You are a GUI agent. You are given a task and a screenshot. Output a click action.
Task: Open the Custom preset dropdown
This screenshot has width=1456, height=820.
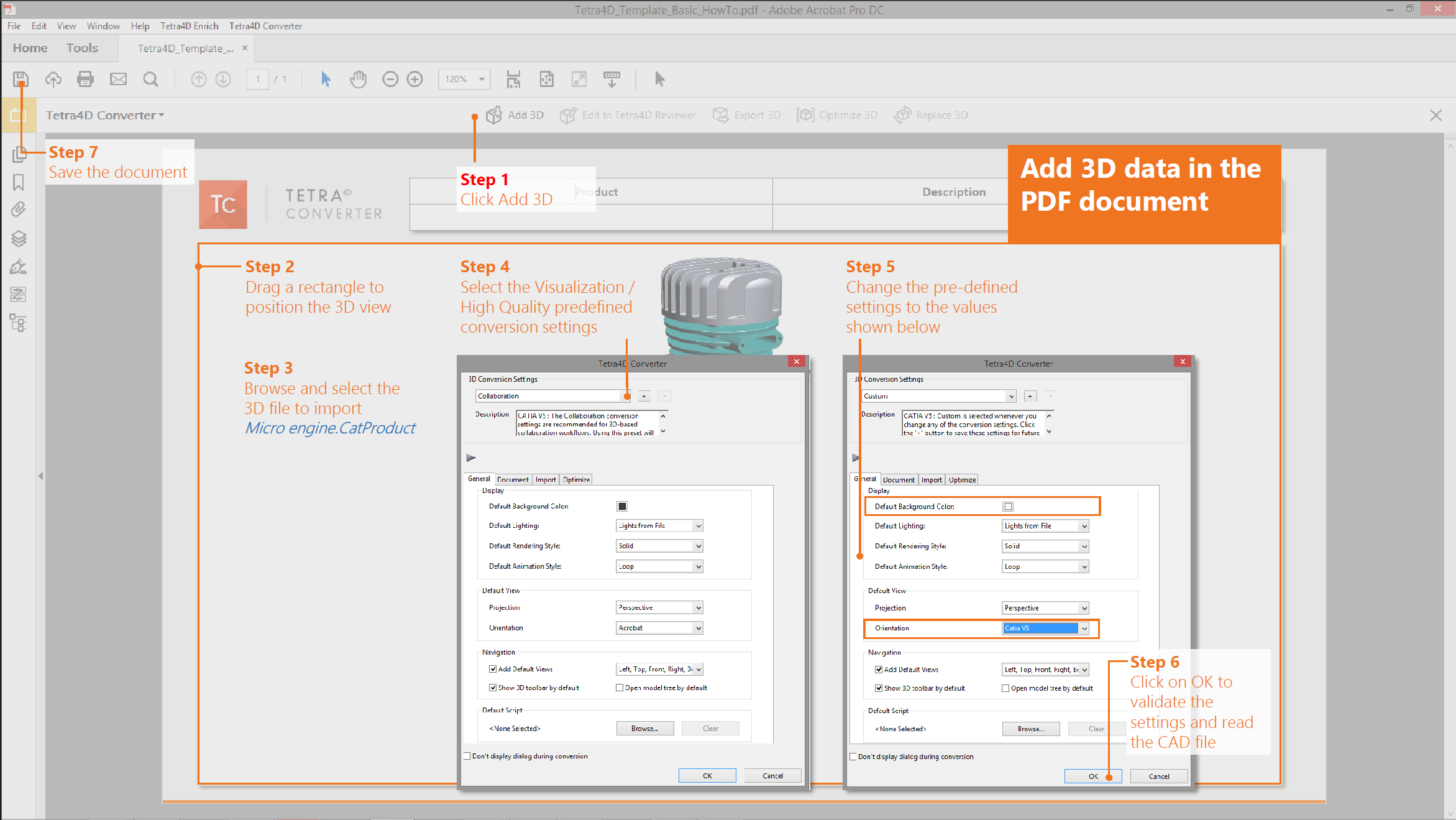(939, 396)
